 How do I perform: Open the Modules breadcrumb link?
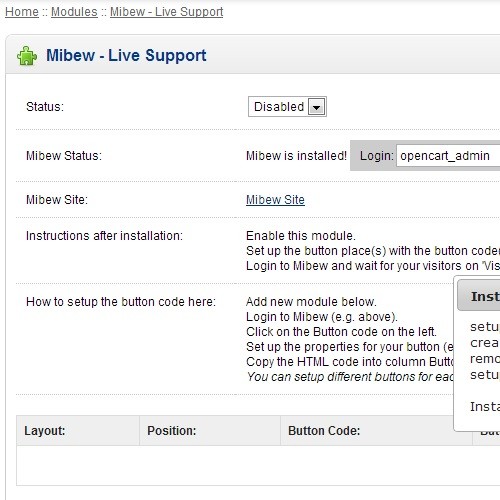click(74, 12)
